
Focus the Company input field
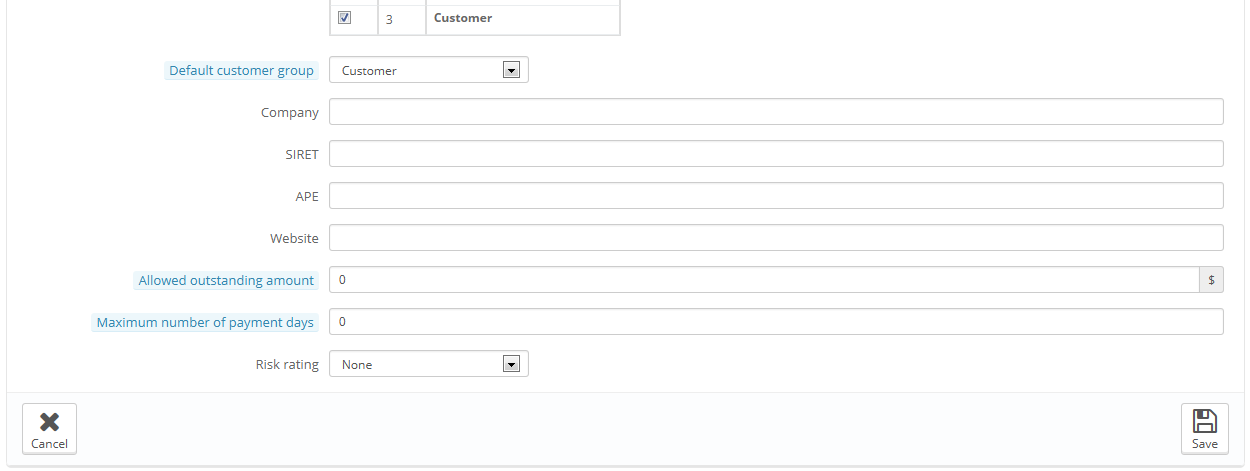(x=776, y=112)
